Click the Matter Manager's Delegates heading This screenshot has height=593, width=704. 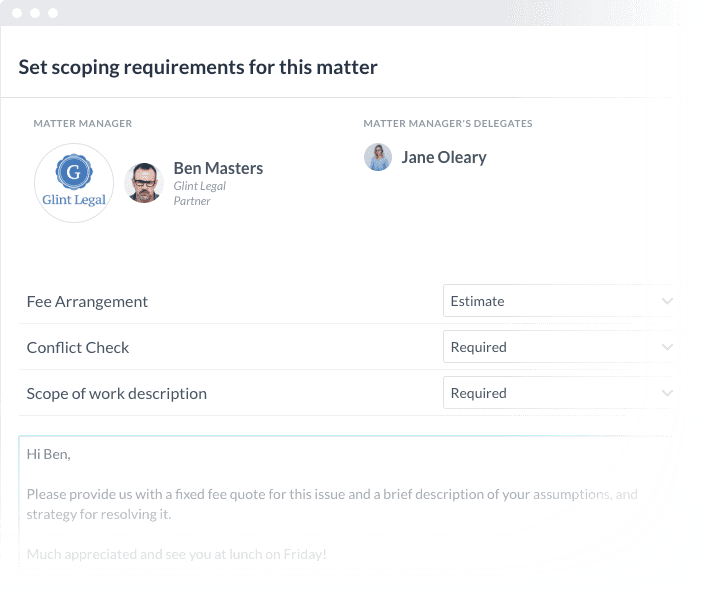tap(448, 123)
